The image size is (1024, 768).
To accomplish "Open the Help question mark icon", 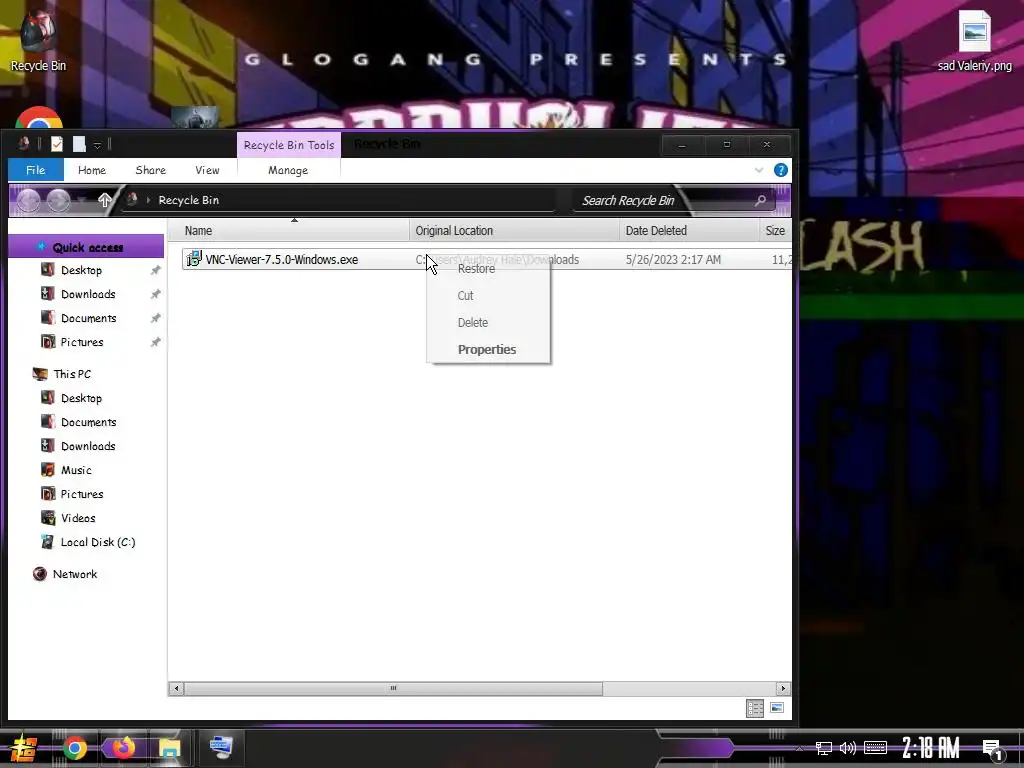I will click(780, 170).
